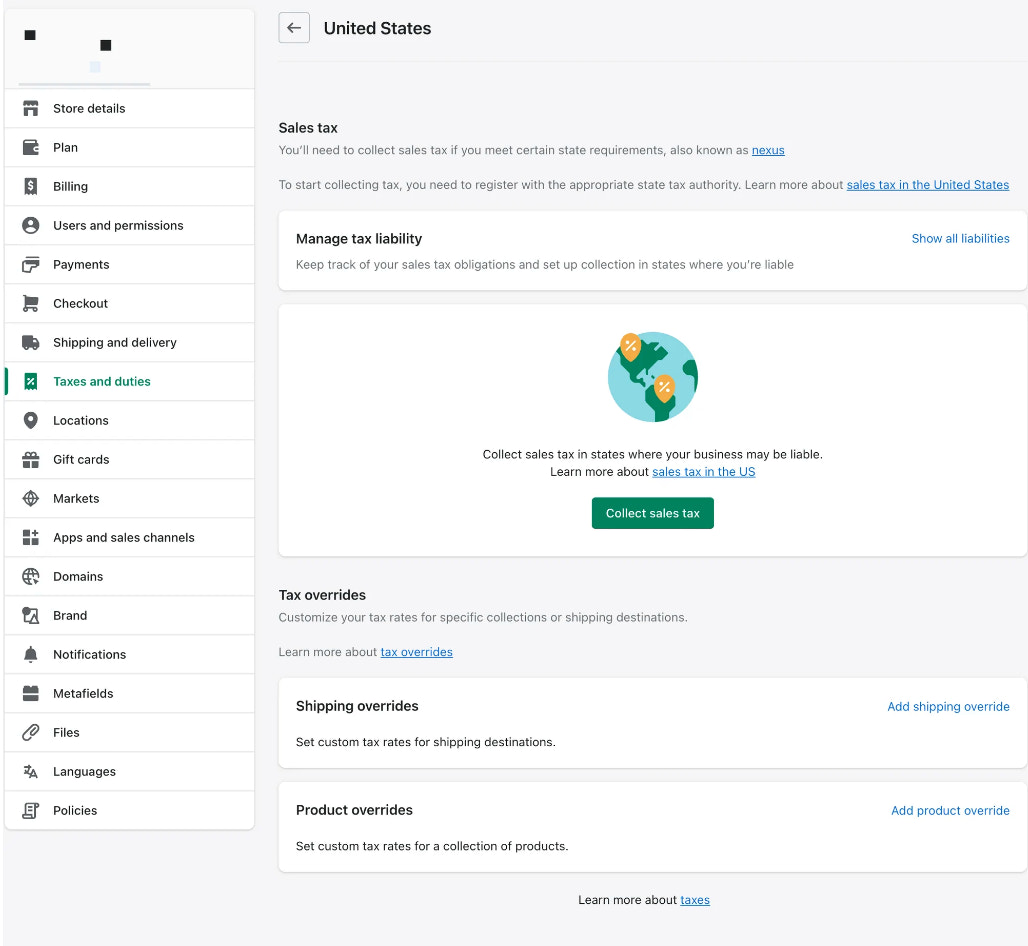Select the Payments credit card icon
The image size is (1028, 946).
(x=31, y=264)
